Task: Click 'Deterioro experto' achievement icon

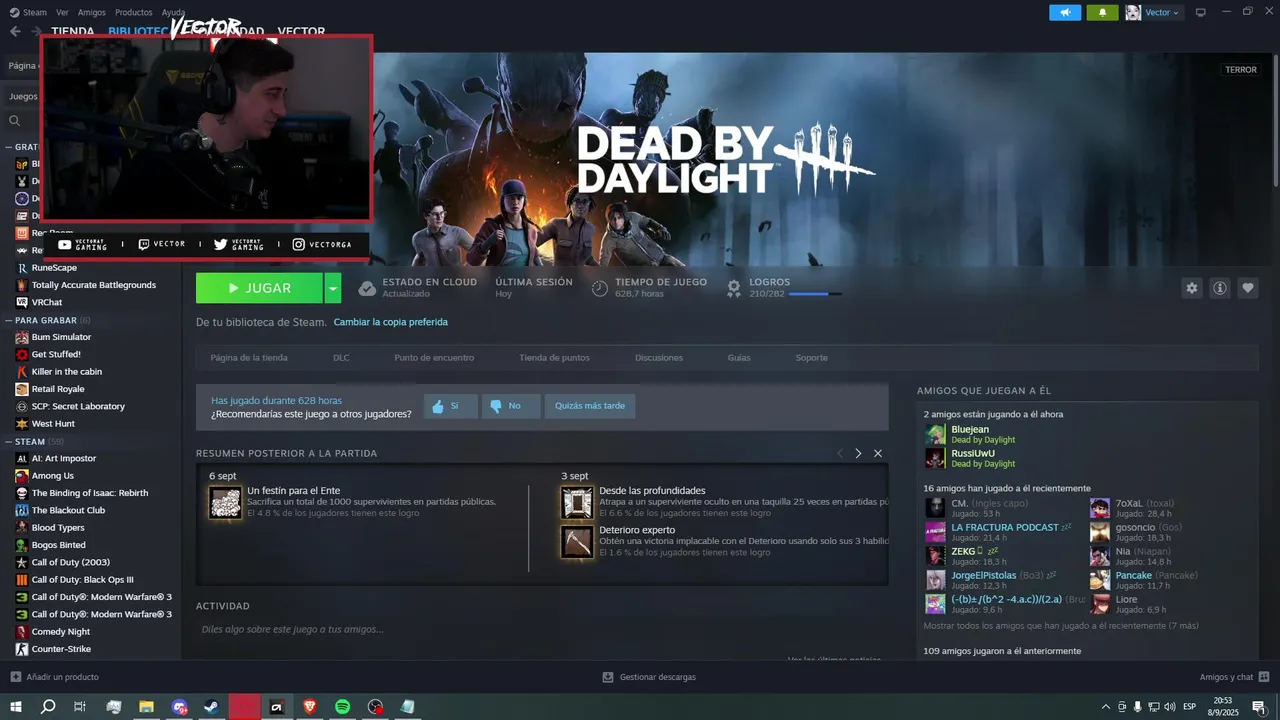Action: pos(577,541)
